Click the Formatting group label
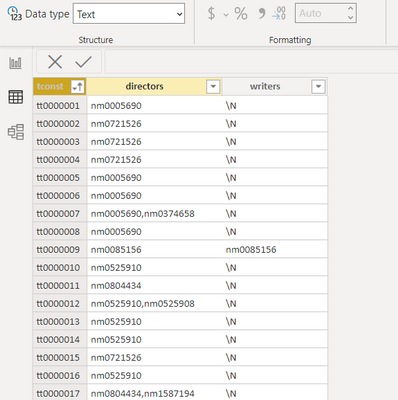This screenshot has height=400, width=398. coord(290,40)
